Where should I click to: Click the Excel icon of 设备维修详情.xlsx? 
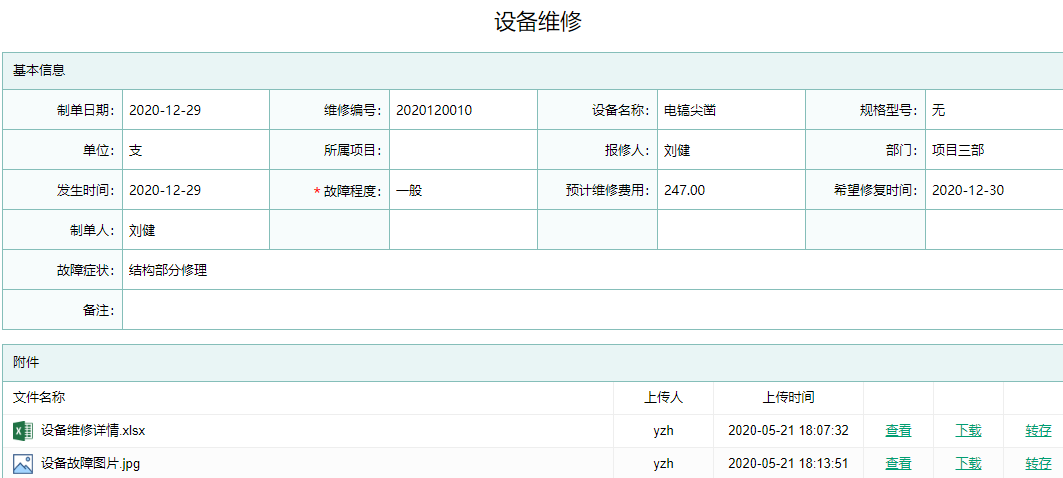[x=23, y=431]
